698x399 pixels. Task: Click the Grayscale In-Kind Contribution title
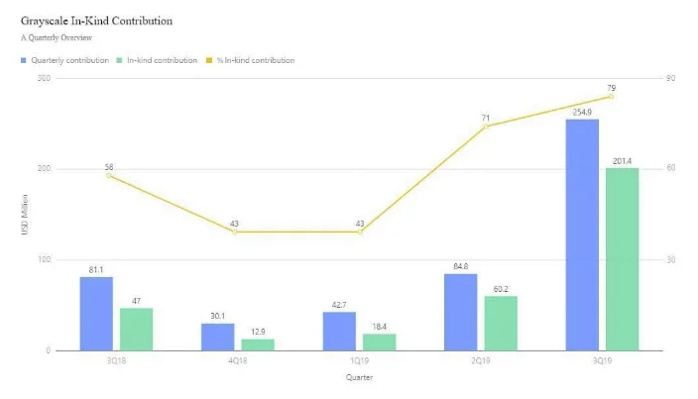[x=97, y=21]
